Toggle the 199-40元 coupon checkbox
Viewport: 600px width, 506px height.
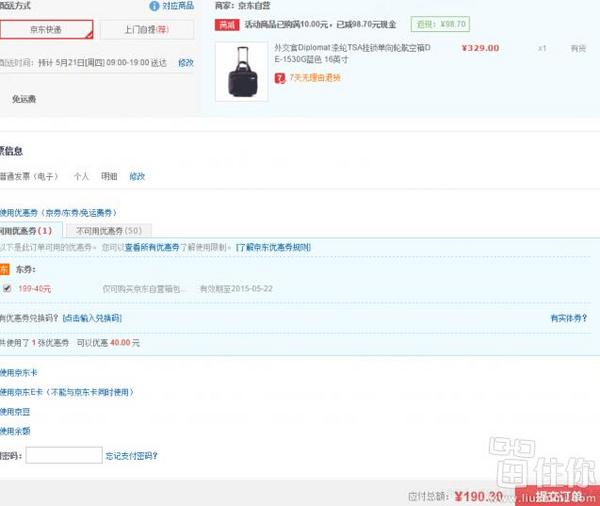point(8,288)
